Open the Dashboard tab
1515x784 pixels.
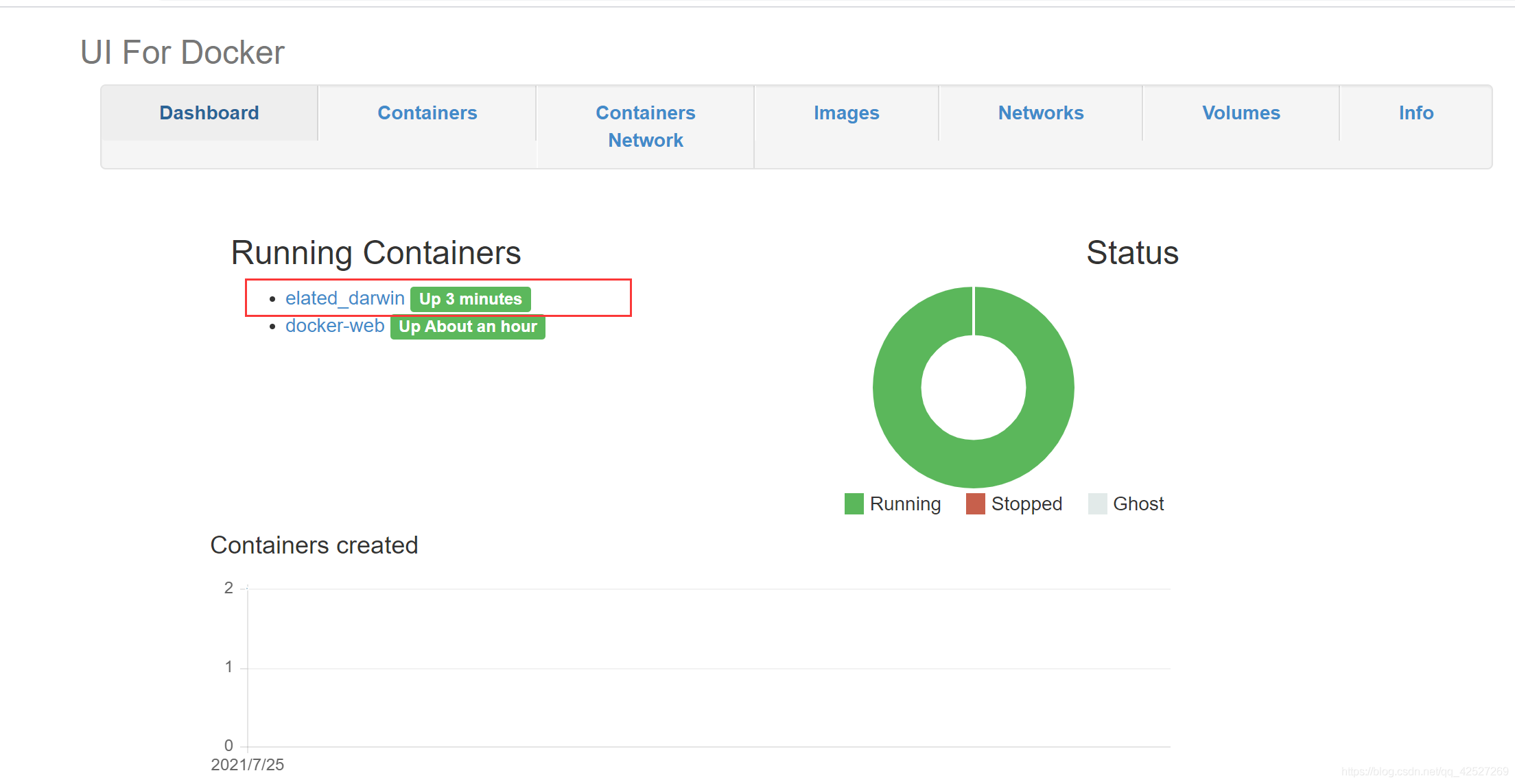tap(209, 113)
